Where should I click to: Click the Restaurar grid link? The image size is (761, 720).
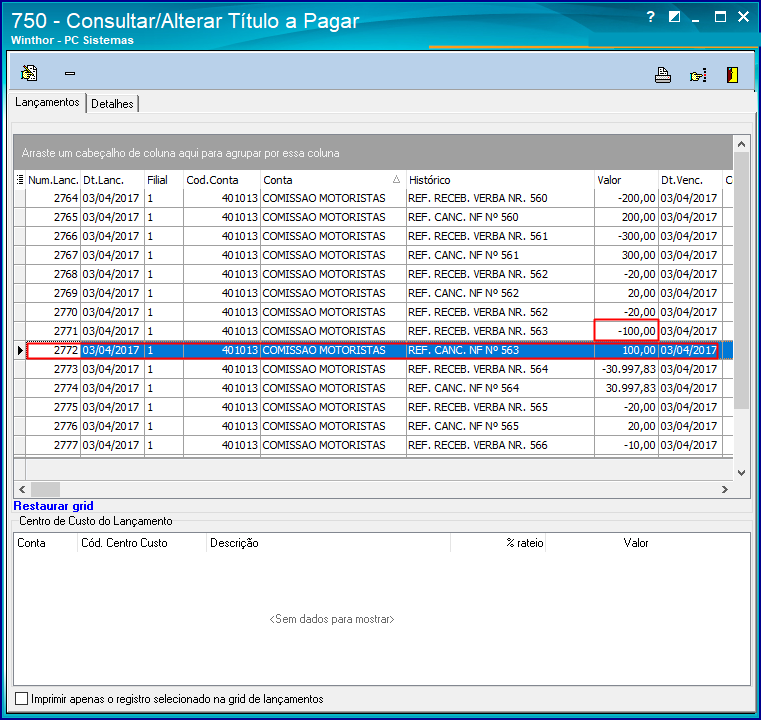tap(53, 506)
